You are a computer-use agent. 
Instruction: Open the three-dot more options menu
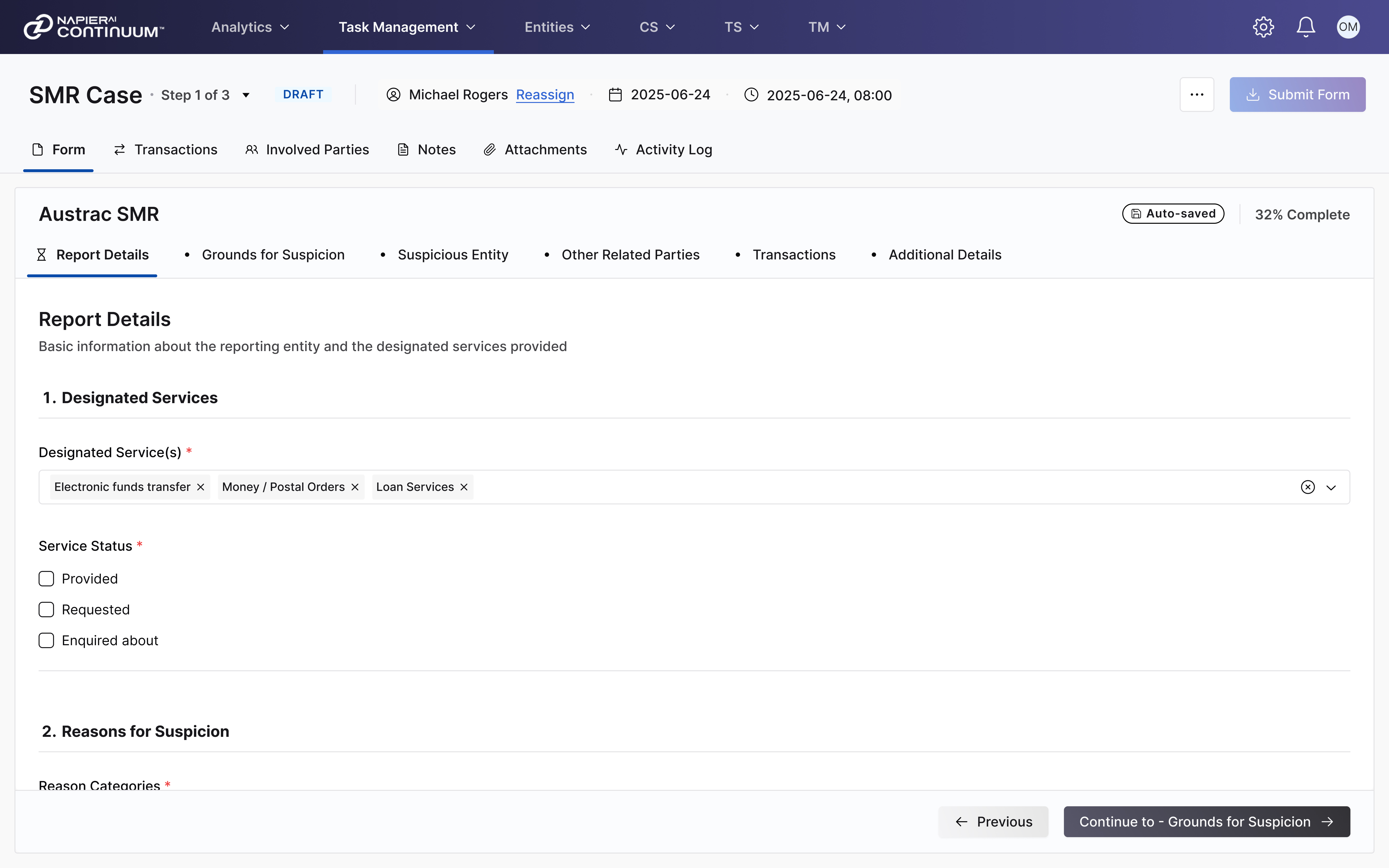point(1197,95)
